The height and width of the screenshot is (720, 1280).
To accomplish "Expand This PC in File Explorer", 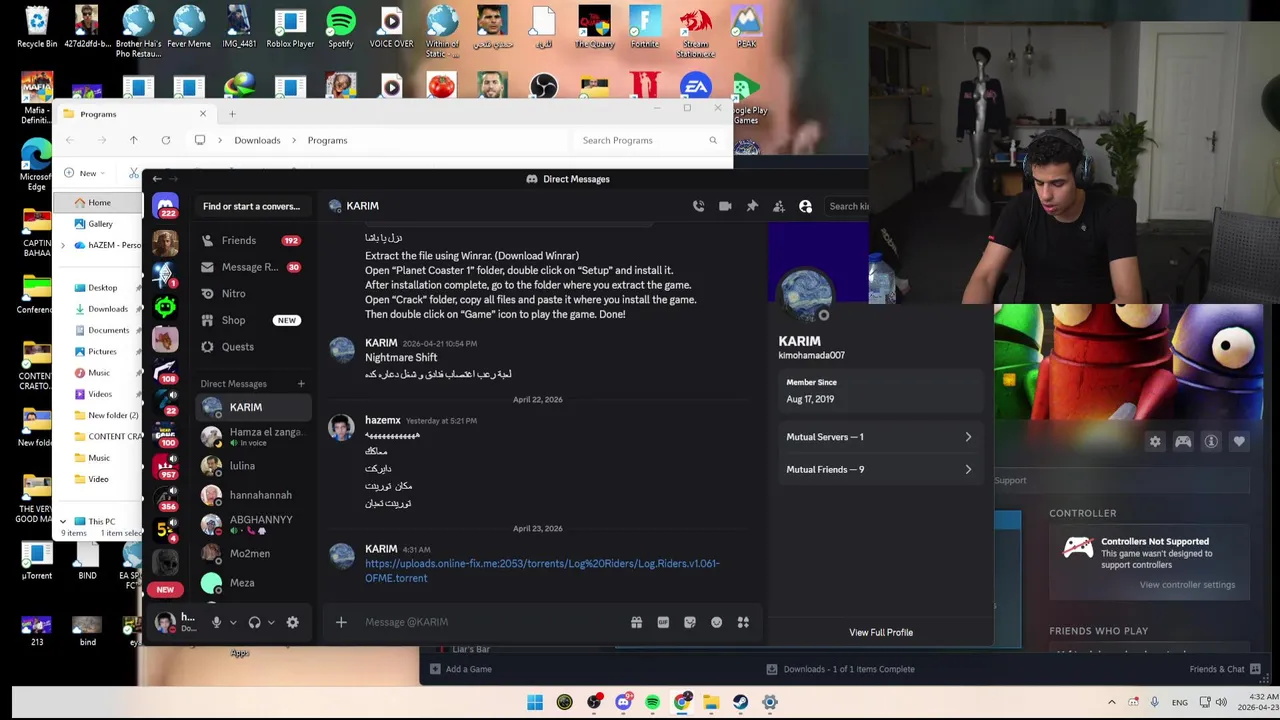I will (x=64, y=521).
